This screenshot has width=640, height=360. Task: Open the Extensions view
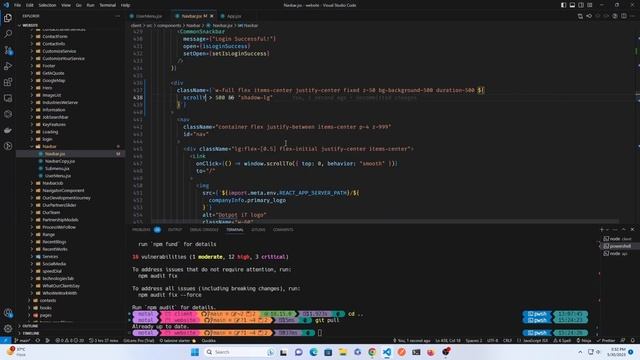pyautogui.click(x=8, y=82)
